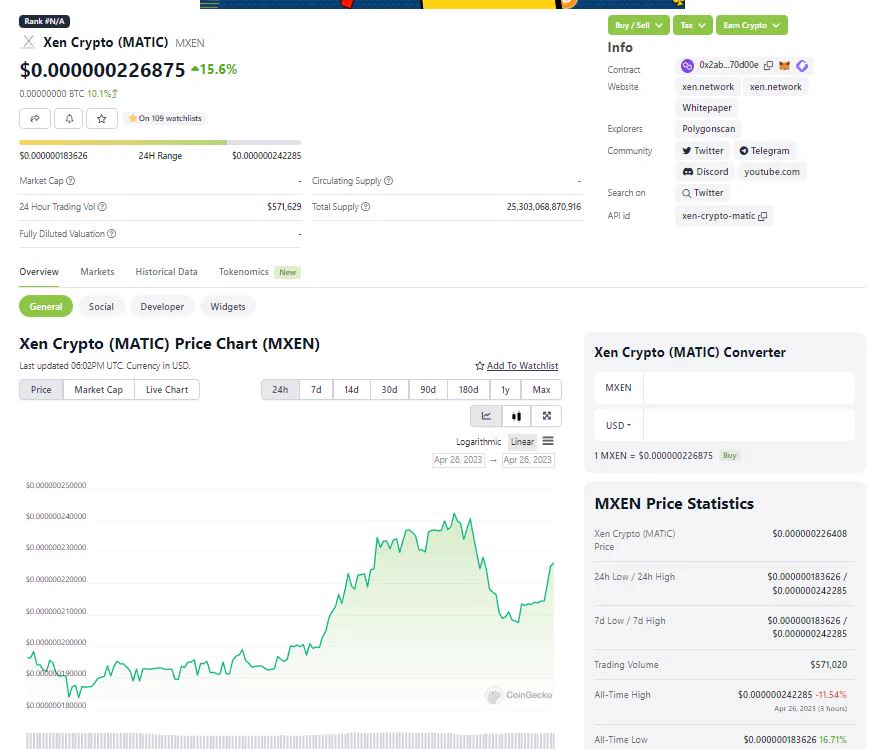
Task: Search on Twitter link
Action: tap(702, 193)
